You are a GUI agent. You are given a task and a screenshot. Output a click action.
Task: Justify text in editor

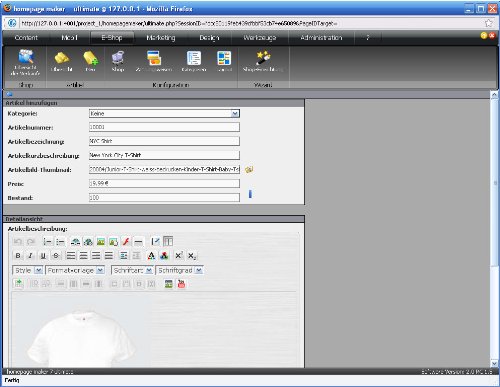pos(109,256)
